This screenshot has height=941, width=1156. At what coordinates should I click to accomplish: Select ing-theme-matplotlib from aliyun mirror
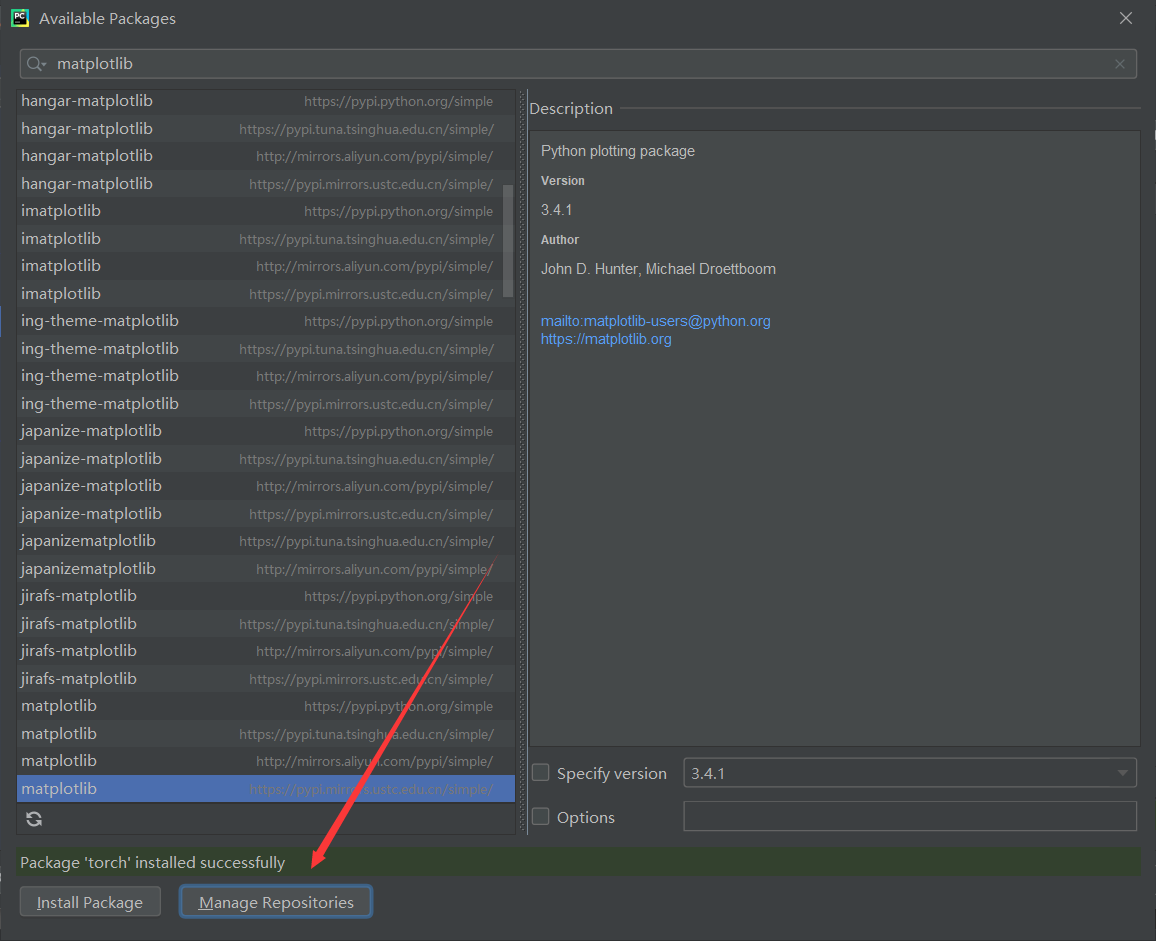click(x=265, y=376)
